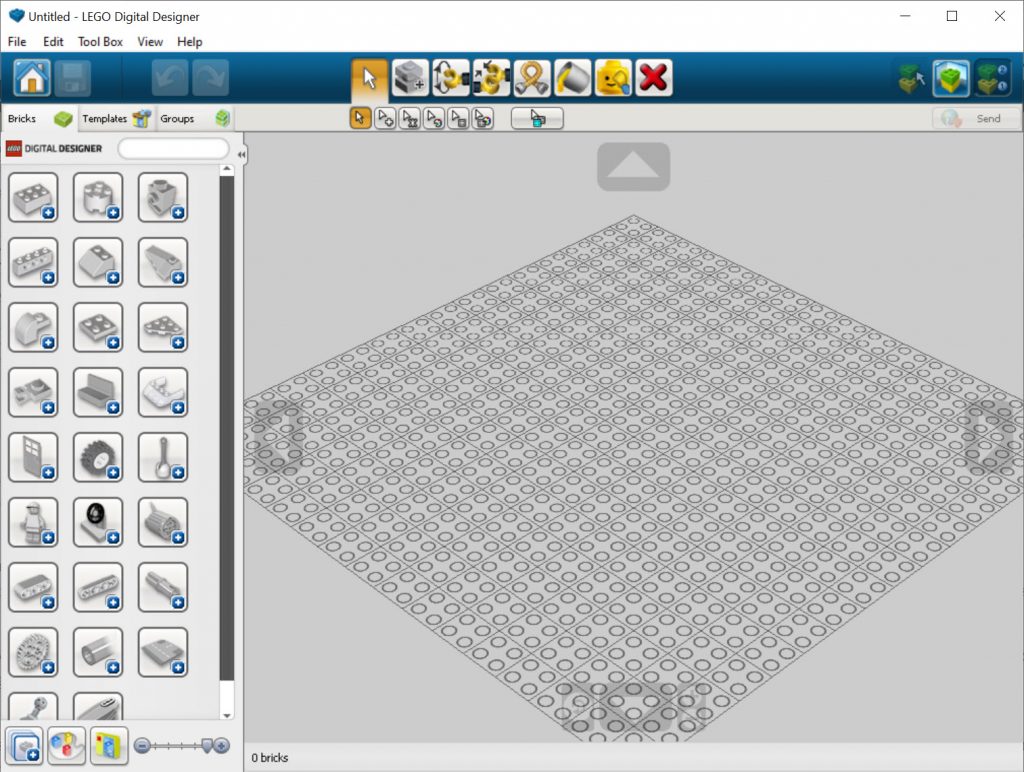Expand the basic bricks category
Image resolution: width=1024 pixels, height=772 pixels.
[x=33, y=198]
